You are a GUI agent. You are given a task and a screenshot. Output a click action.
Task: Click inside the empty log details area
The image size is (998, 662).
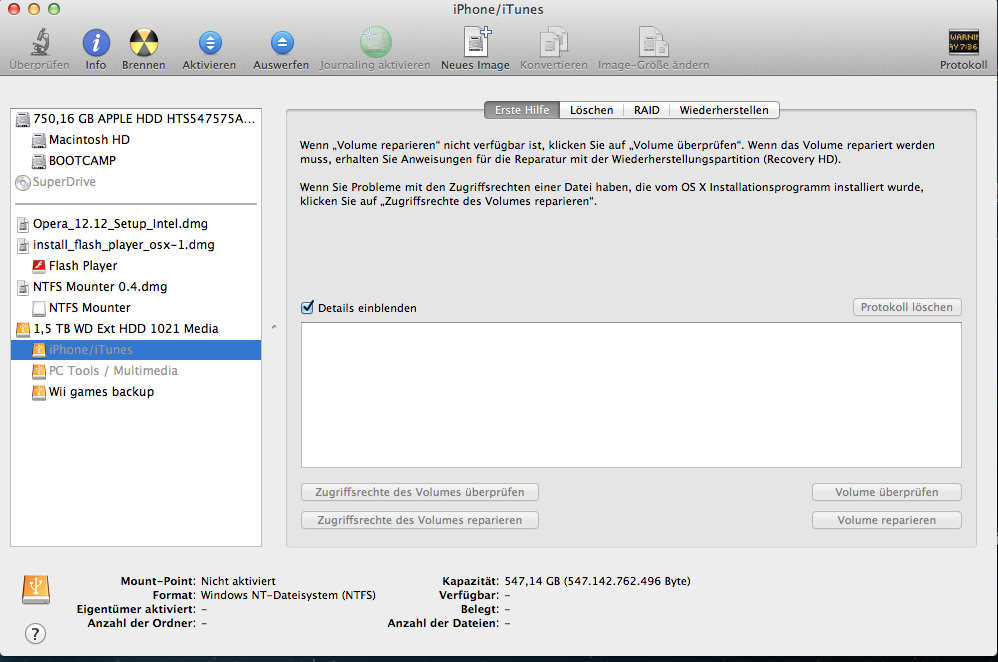pos(630,395)
